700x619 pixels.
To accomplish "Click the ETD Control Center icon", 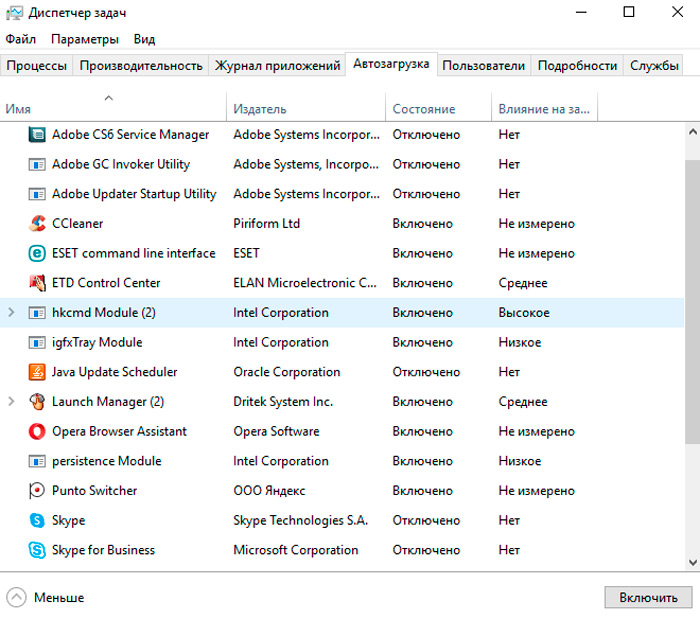I will pyautogui.click(x=37, y=283).
